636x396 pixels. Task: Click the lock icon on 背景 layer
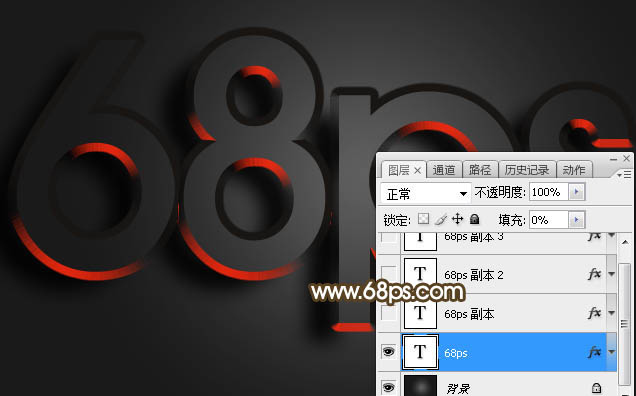(x=596, y=388)
